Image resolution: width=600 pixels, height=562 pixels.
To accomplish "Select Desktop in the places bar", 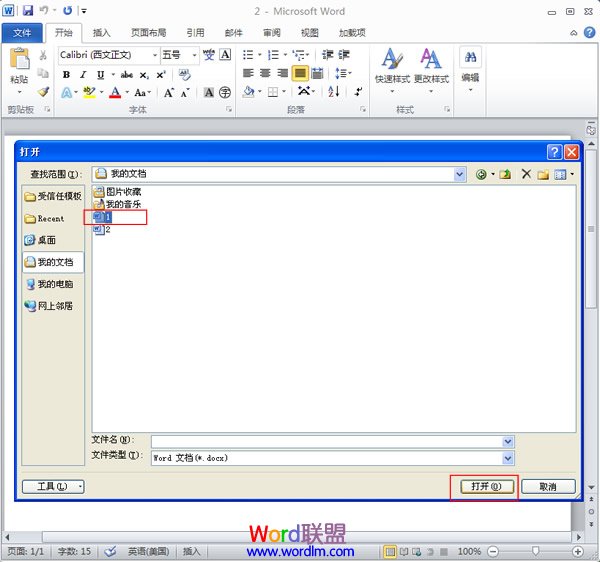I will 40,240.
